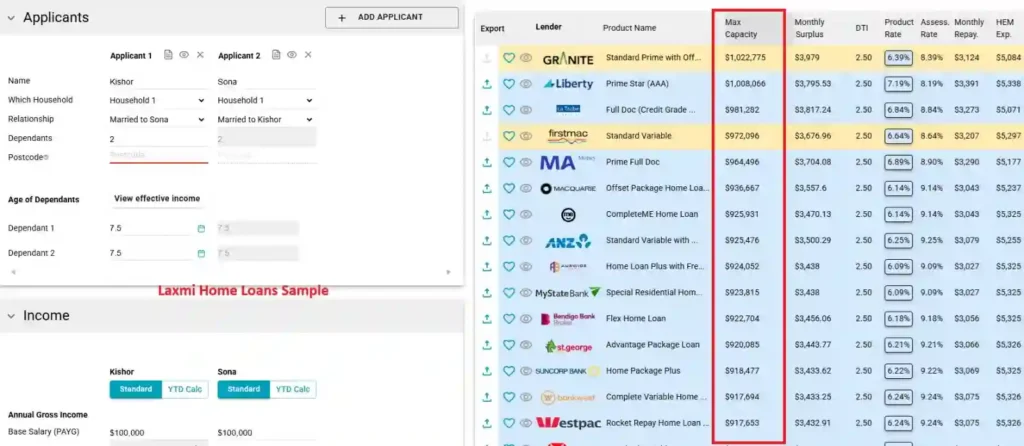
Task: Click left arrow of Applicants horizontal scrollbar
Action: click(x=13, y=272)
